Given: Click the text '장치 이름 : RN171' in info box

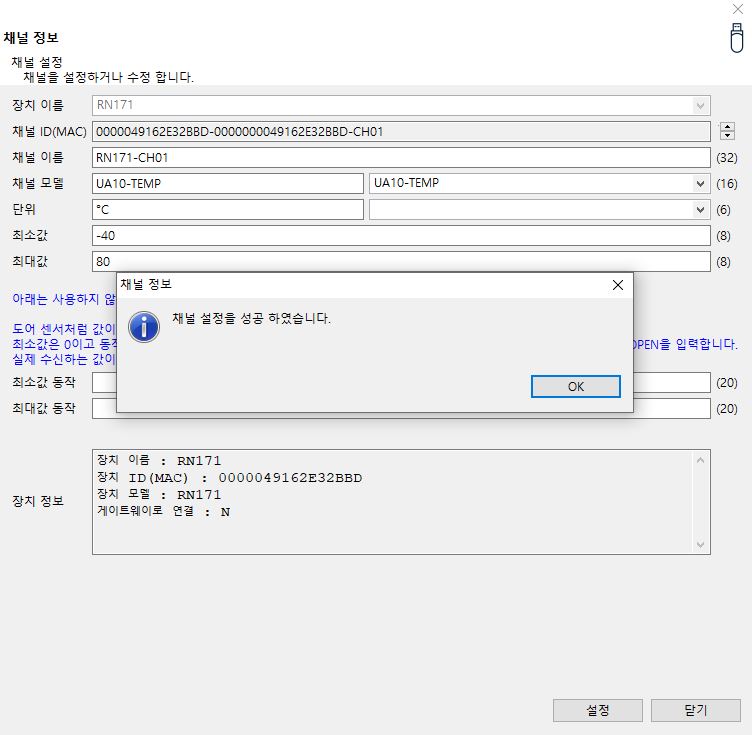Looking at the screenshot, I should [x=159, y=460].
